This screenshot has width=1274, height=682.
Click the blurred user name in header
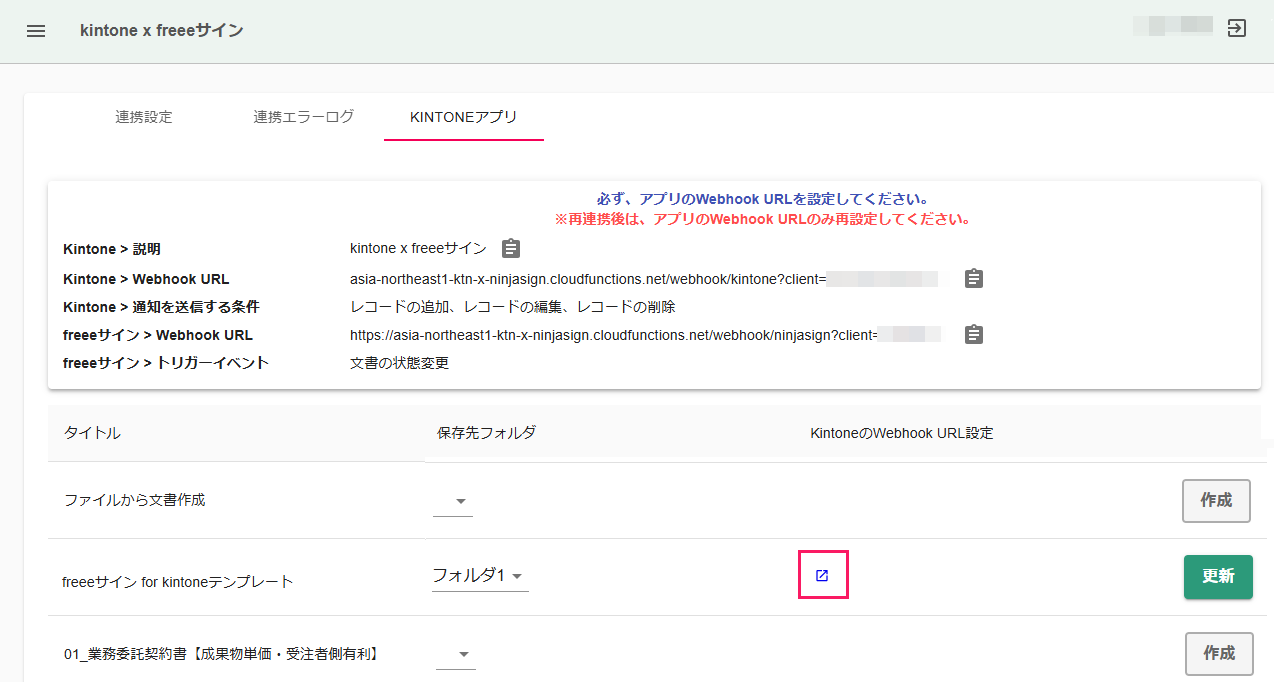(x=1172, y=26)
